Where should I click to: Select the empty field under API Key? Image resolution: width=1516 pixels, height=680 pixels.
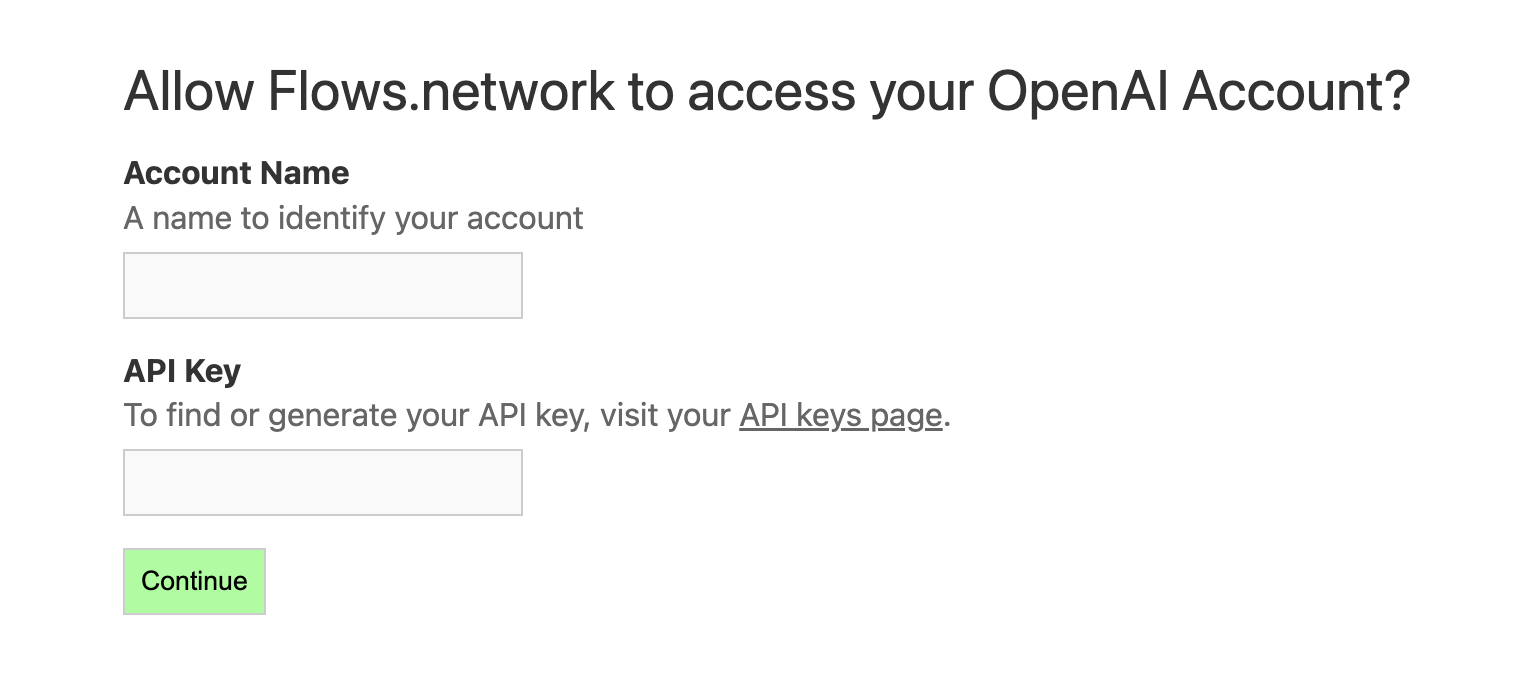tap(322, 482)
